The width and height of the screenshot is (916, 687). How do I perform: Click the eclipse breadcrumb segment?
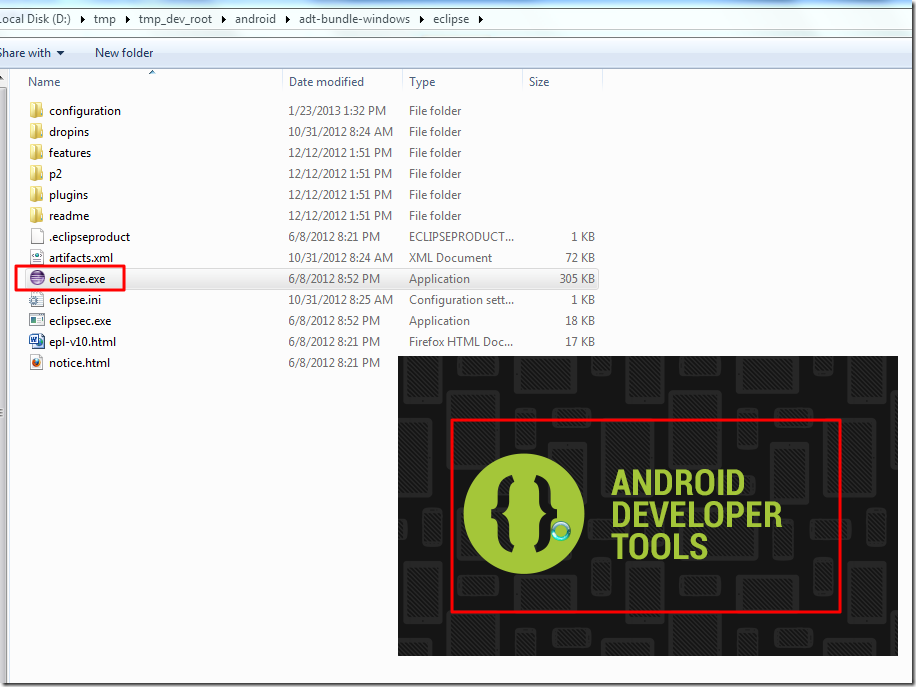(451, 19)
